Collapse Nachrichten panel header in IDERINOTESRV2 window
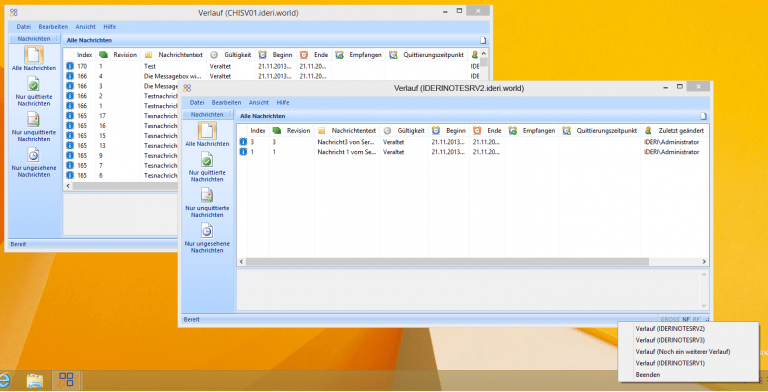The width and height of the screenshot is (768, 392). pyautogui.click(x=207, y=114)
